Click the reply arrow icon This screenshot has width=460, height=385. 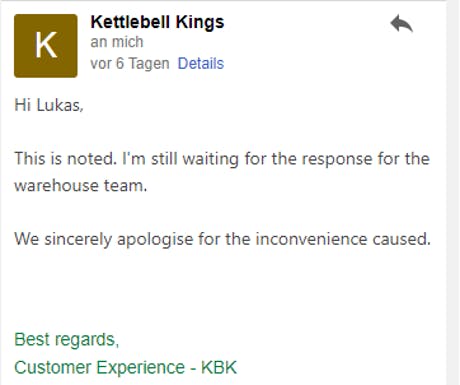coord(401,23)
